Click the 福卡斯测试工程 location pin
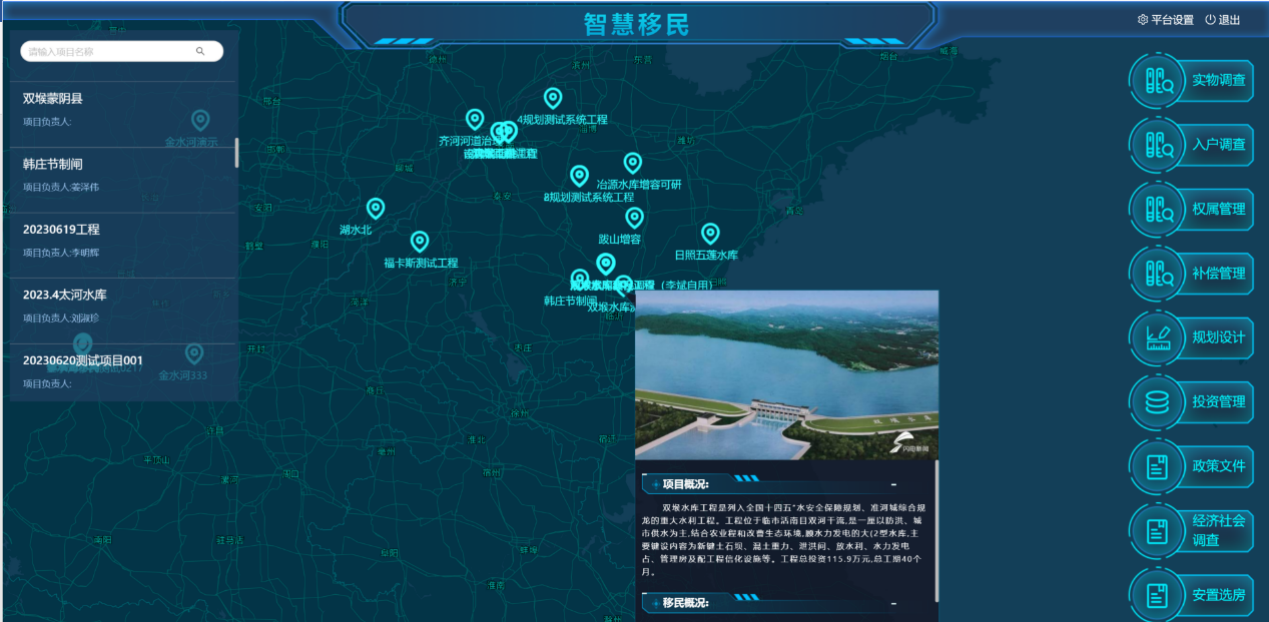 (420, 241)
